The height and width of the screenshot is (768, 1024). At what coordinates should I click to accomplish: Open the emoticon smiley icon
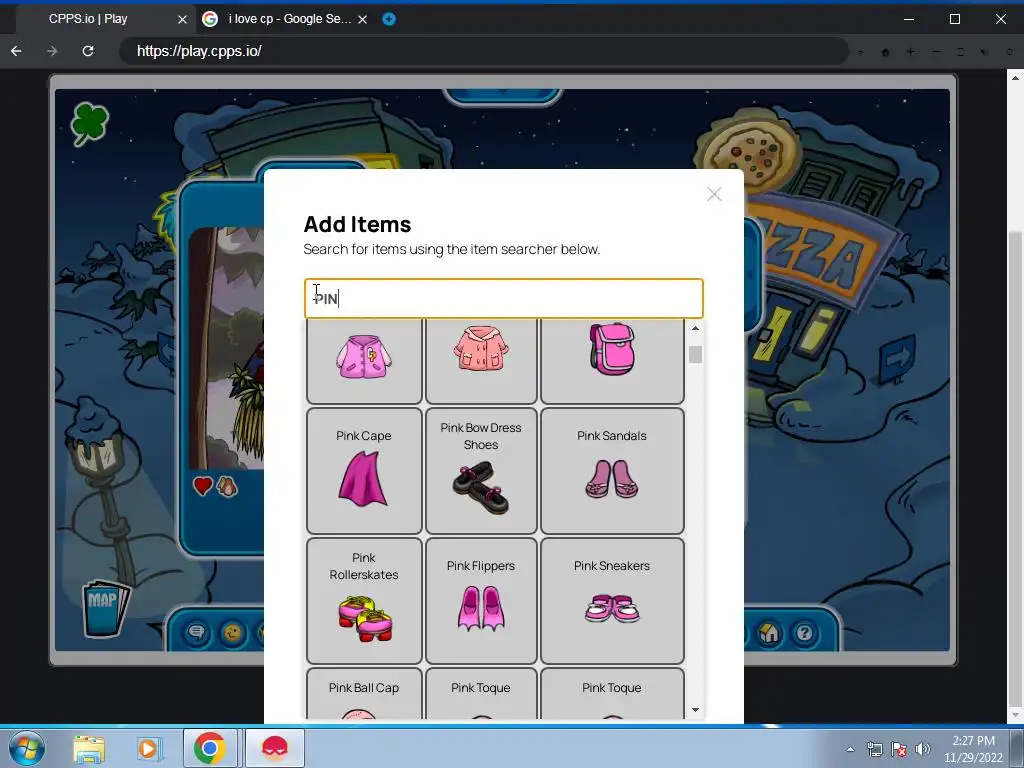pos(232,632)
